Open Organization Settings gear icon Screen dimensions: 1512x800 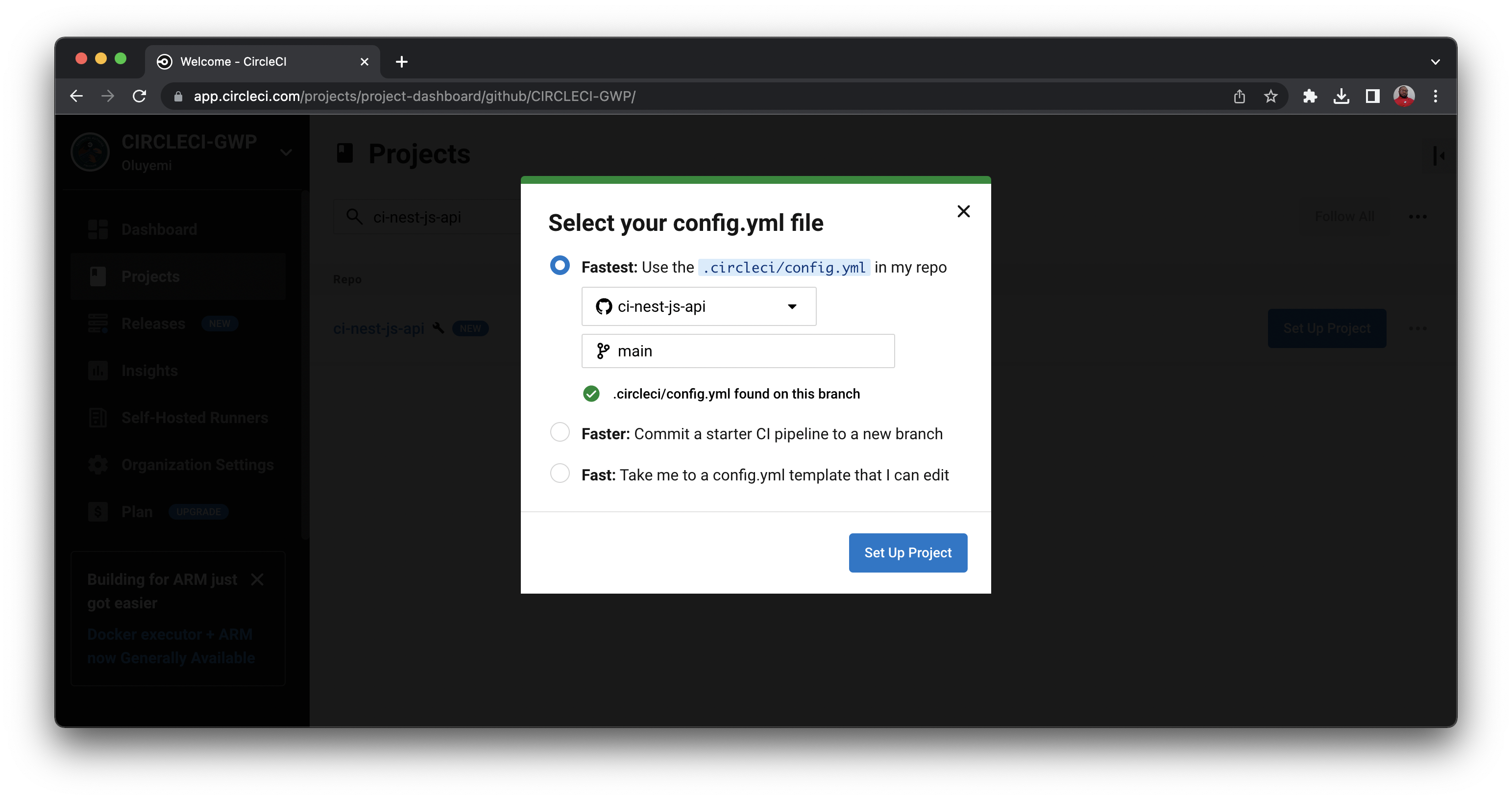[98, 465]
